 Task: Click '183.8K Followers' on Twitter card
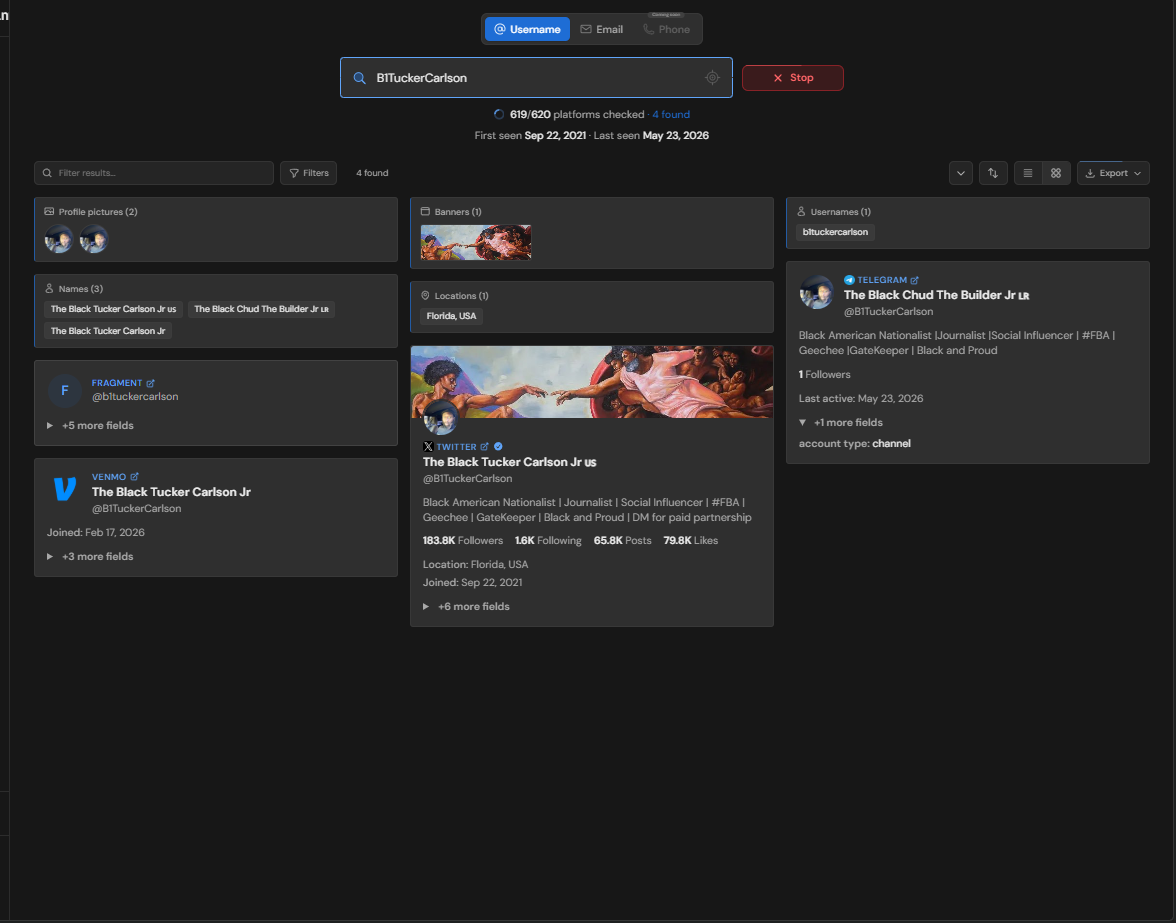pos(463,541)
